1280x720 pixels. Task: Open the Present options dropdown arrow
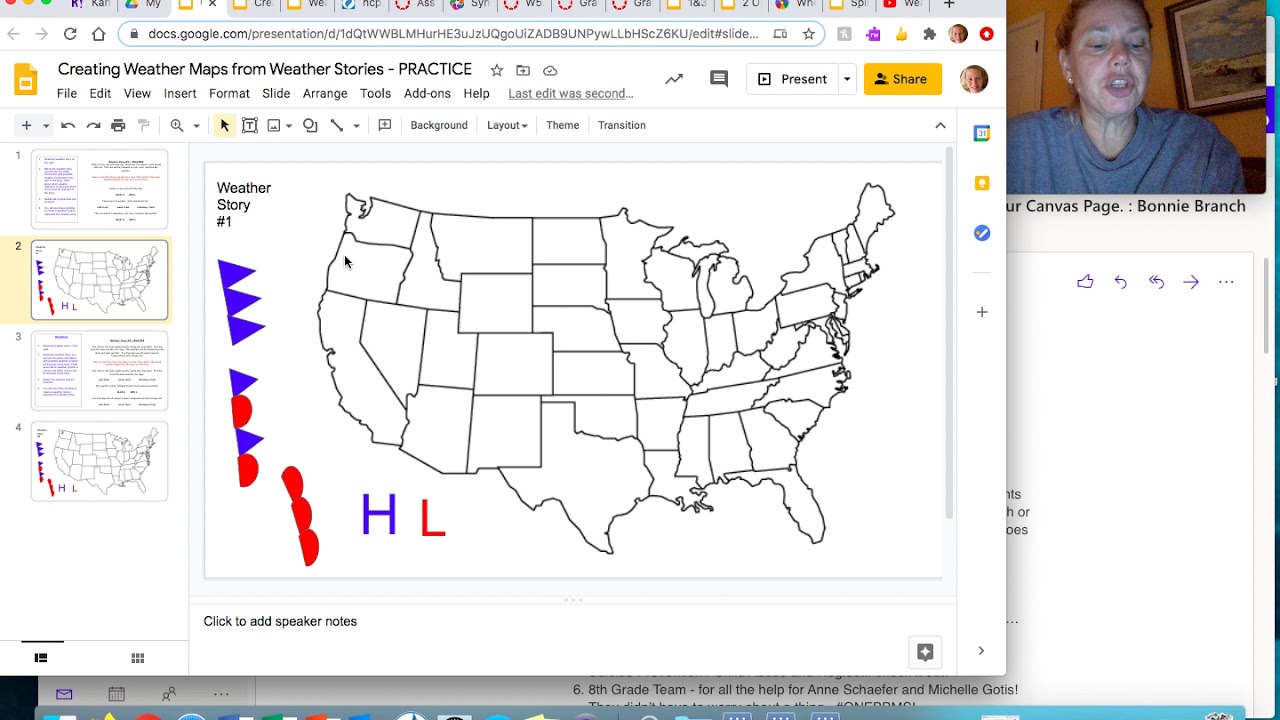click(x=847, y=79)
